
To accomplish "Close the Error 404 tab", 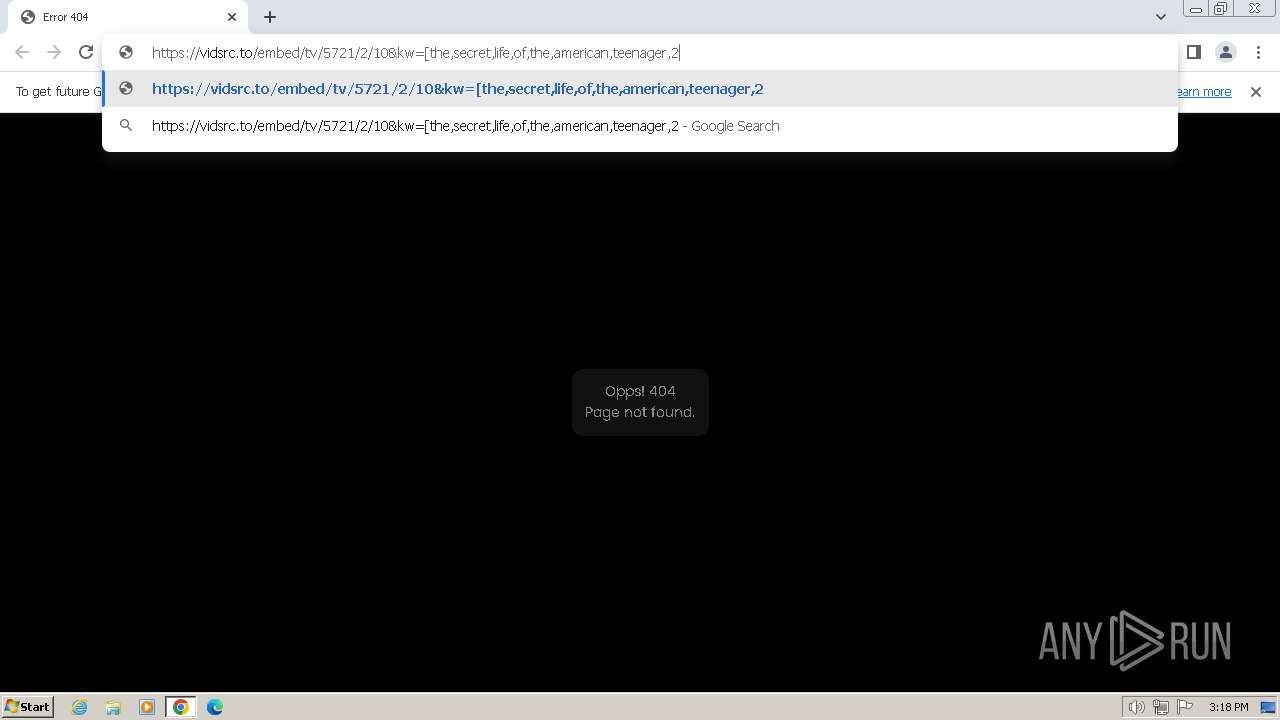I will coord(232,17).
